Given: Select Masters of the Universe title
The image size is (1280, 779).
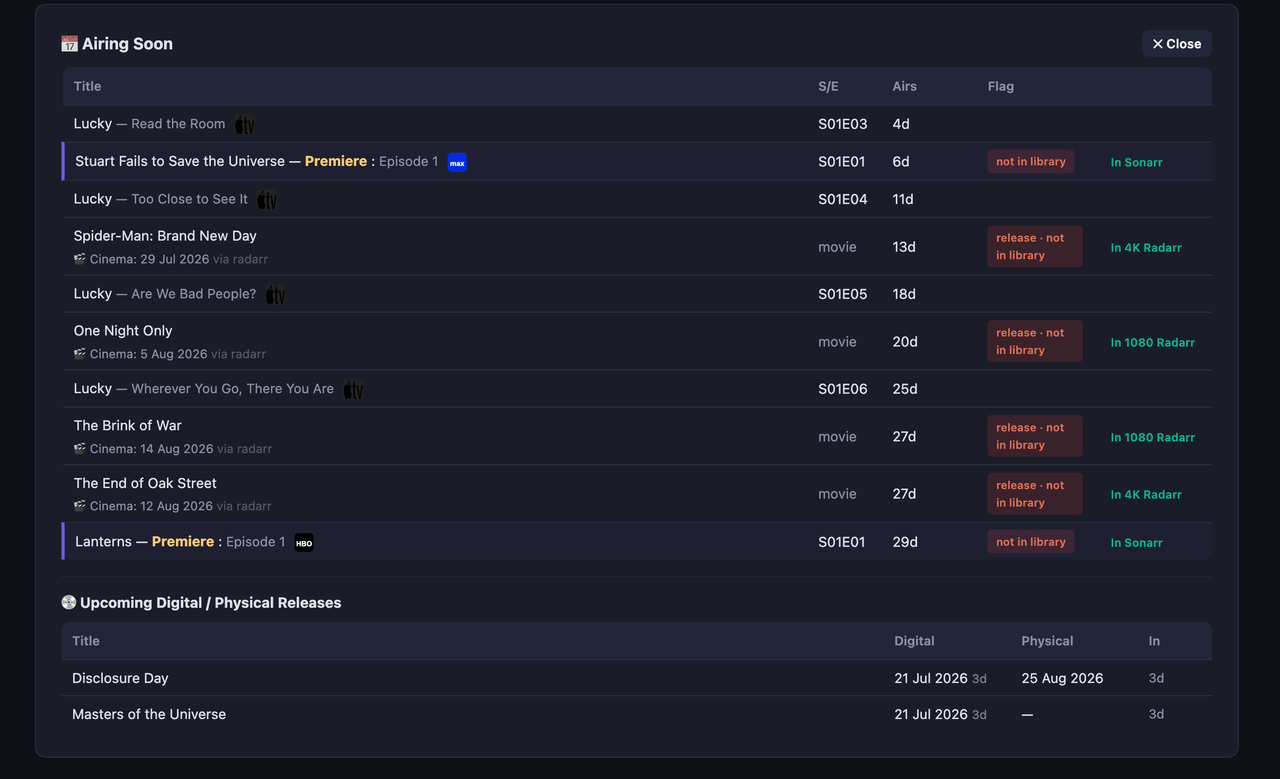Looking at the screenshot, I should (x=149, y=714).
